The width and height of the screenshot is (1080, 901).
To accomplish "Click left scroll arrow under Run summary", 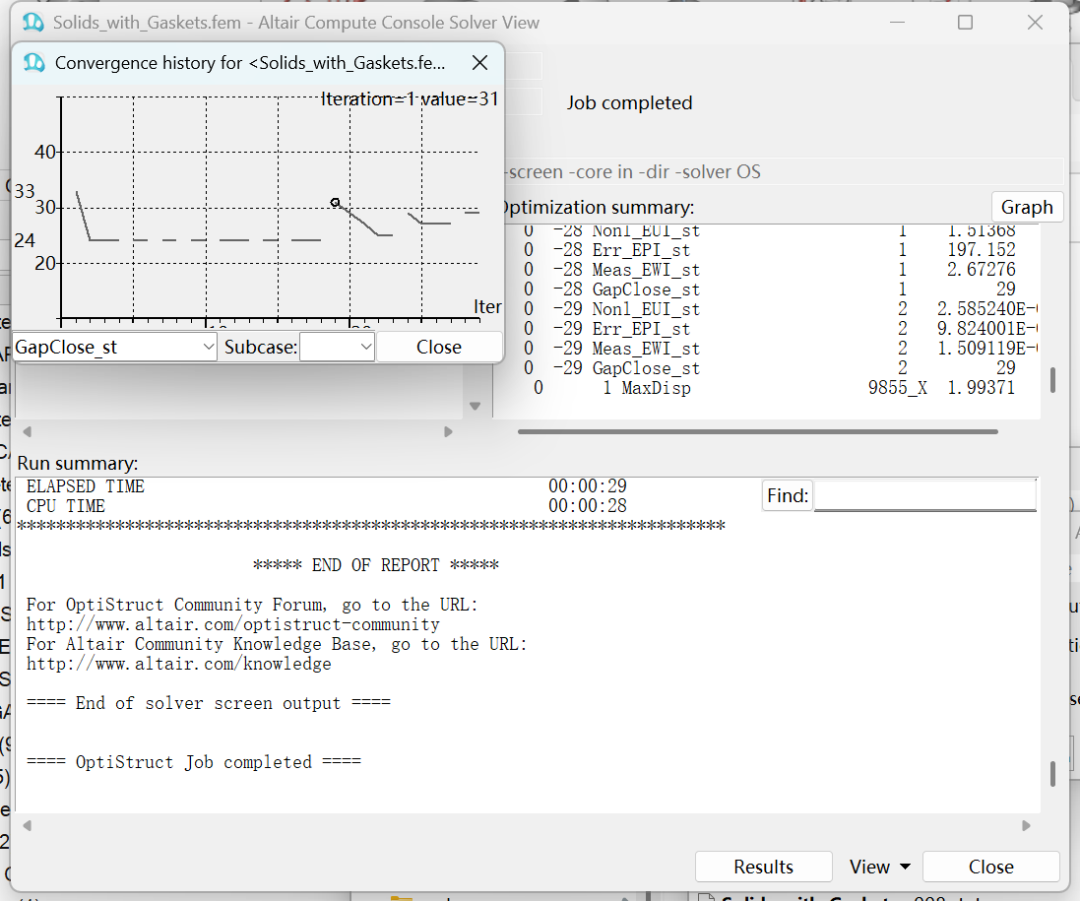I will click(x=27, y=826).
